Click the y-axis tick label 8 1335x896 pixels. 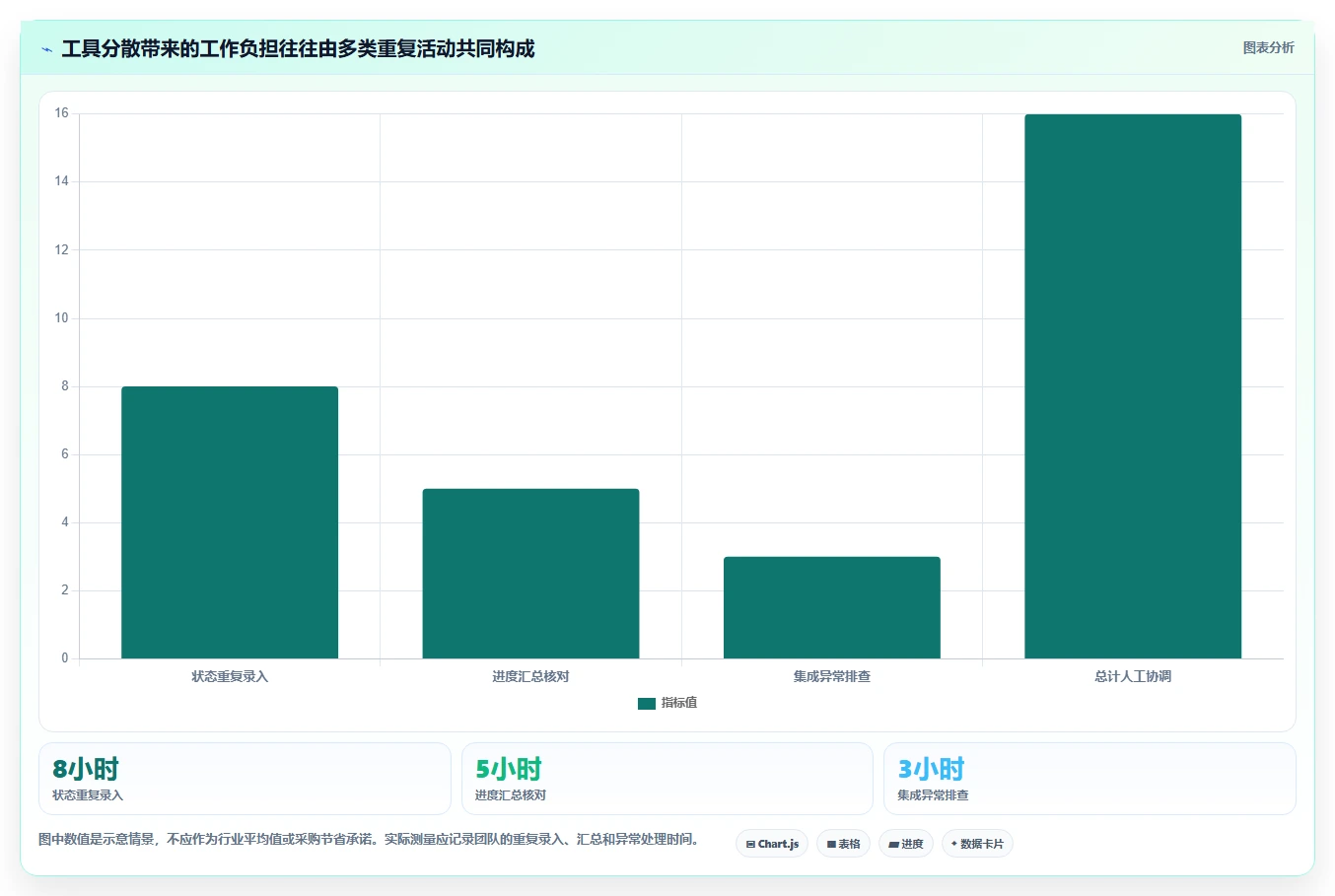coord(65,386)
